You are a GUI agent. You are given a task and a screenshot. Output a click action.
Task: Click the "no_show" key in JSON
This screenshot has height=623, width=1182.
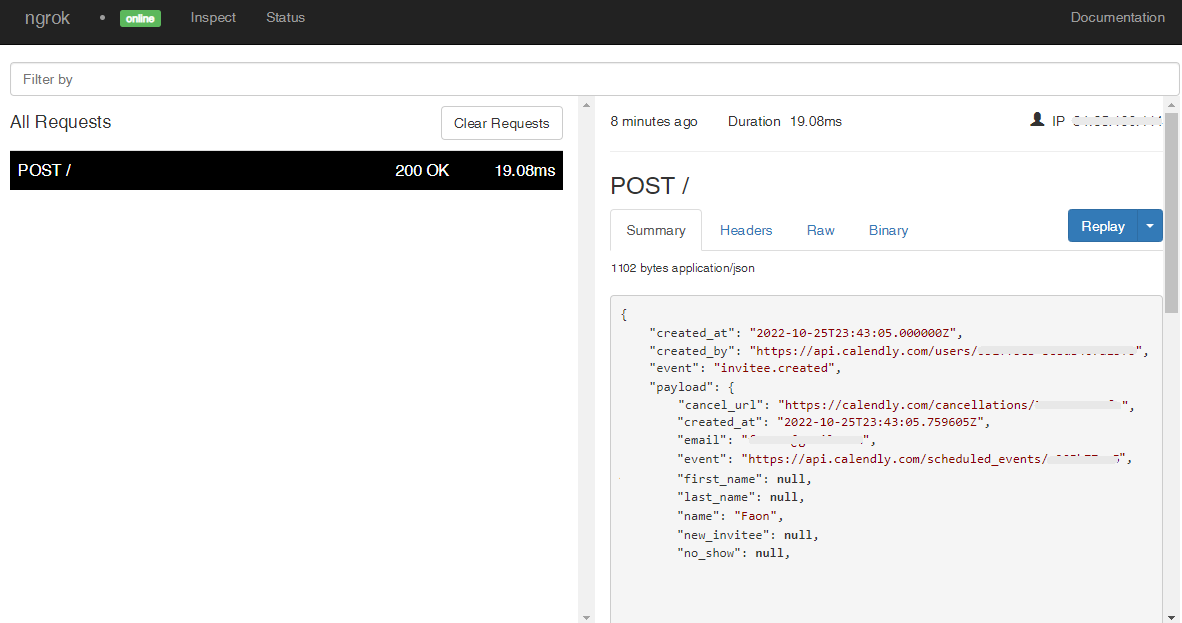point(709,553)
